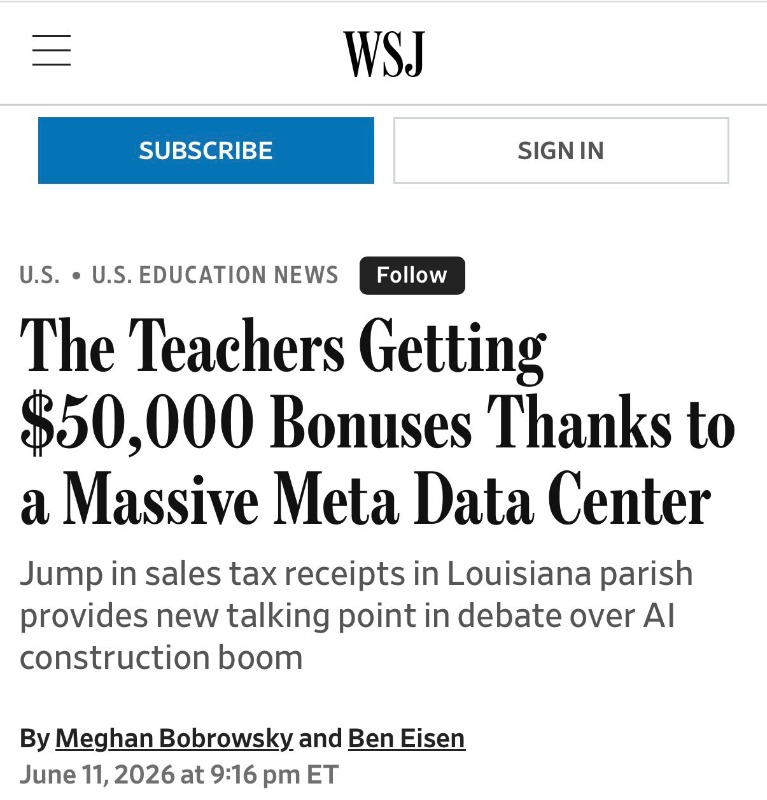View author Ben Eisen's profile
Screen dimensions: 767x800
[x=406, y=738]
